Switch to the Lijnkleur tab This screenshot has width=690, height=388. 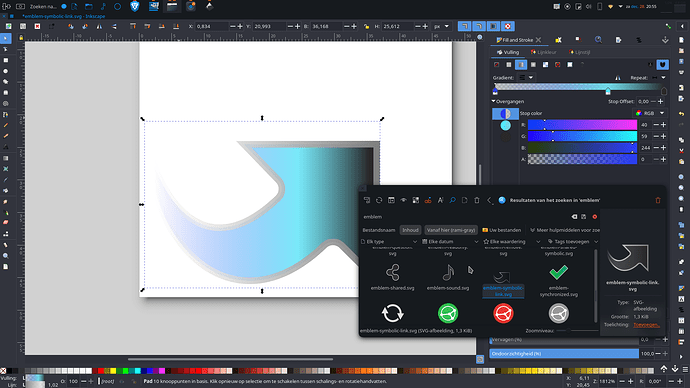click(x=543, y=52)
